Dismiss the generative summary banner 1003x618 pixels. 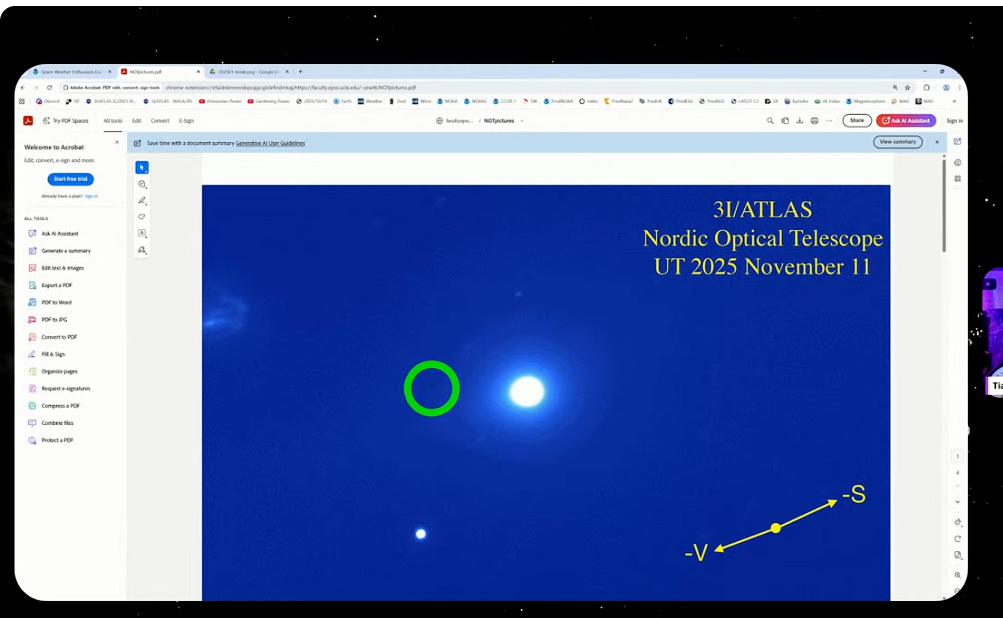(937, 142)
